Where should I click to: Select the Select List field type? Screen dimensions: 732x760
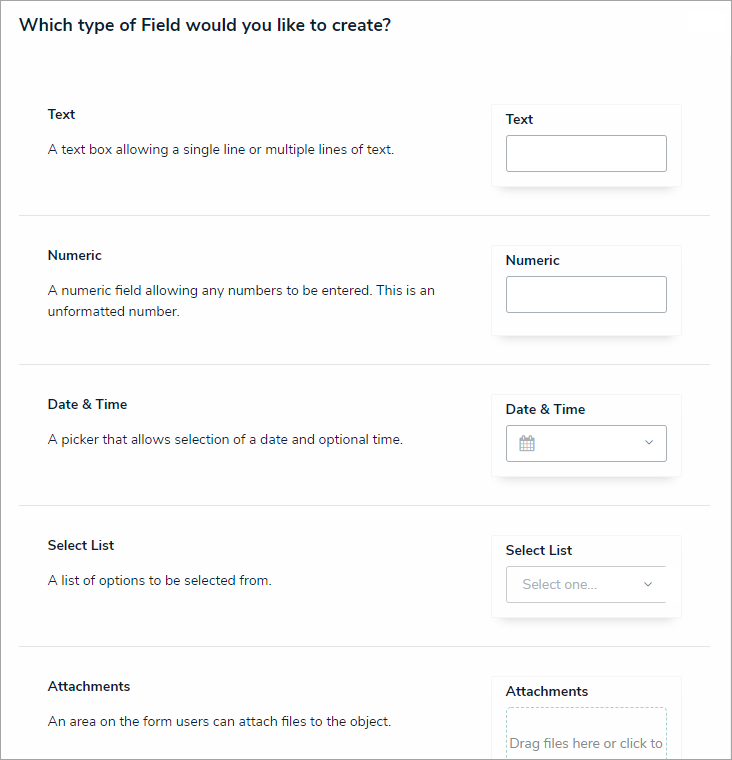tap(81, 545)
